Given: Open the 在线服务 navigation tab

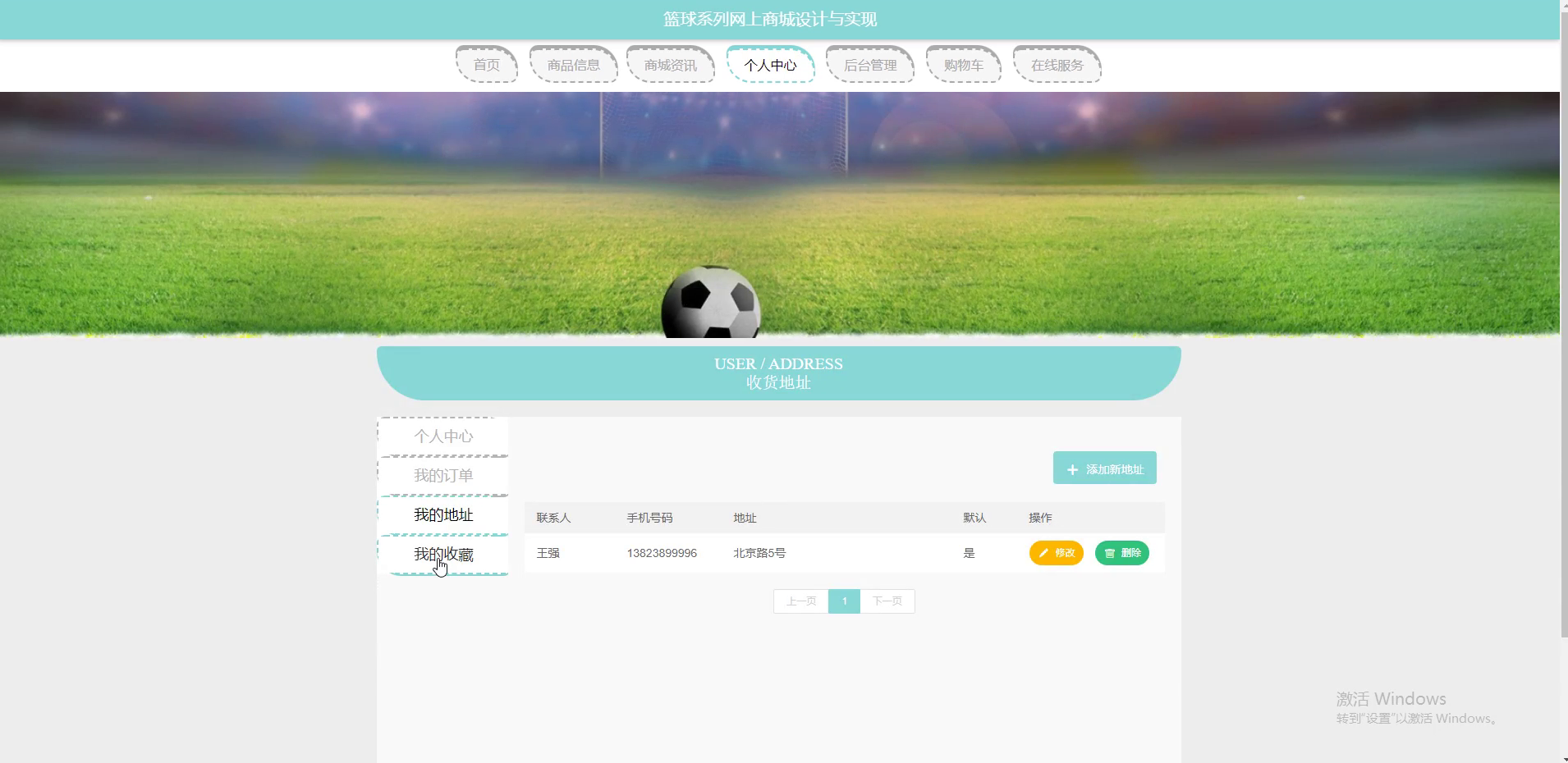Looking at the screenshot, I should pyautogui.click(x=1057, y=65).
